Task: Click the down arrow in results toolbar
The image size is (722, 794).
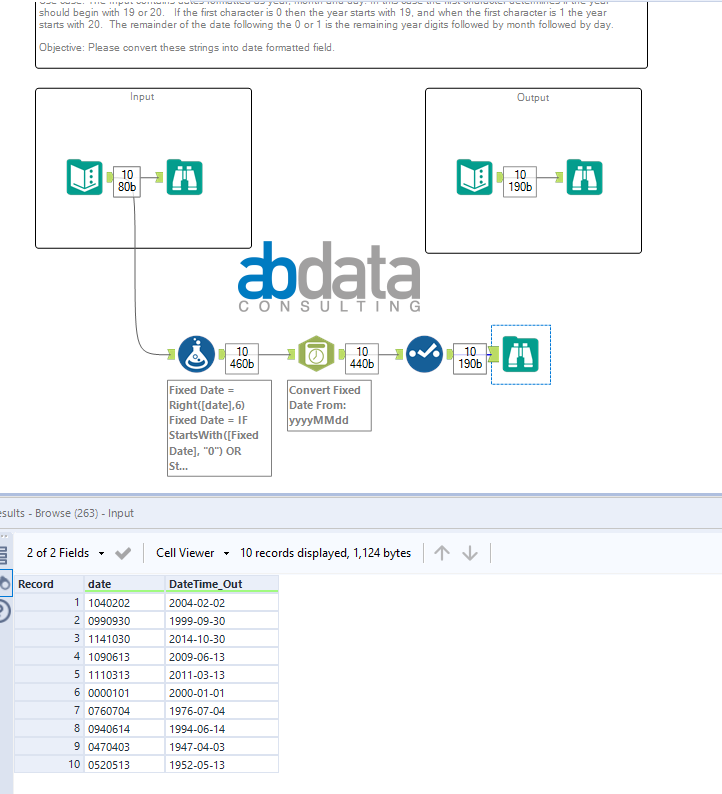Action: [470, 553]
